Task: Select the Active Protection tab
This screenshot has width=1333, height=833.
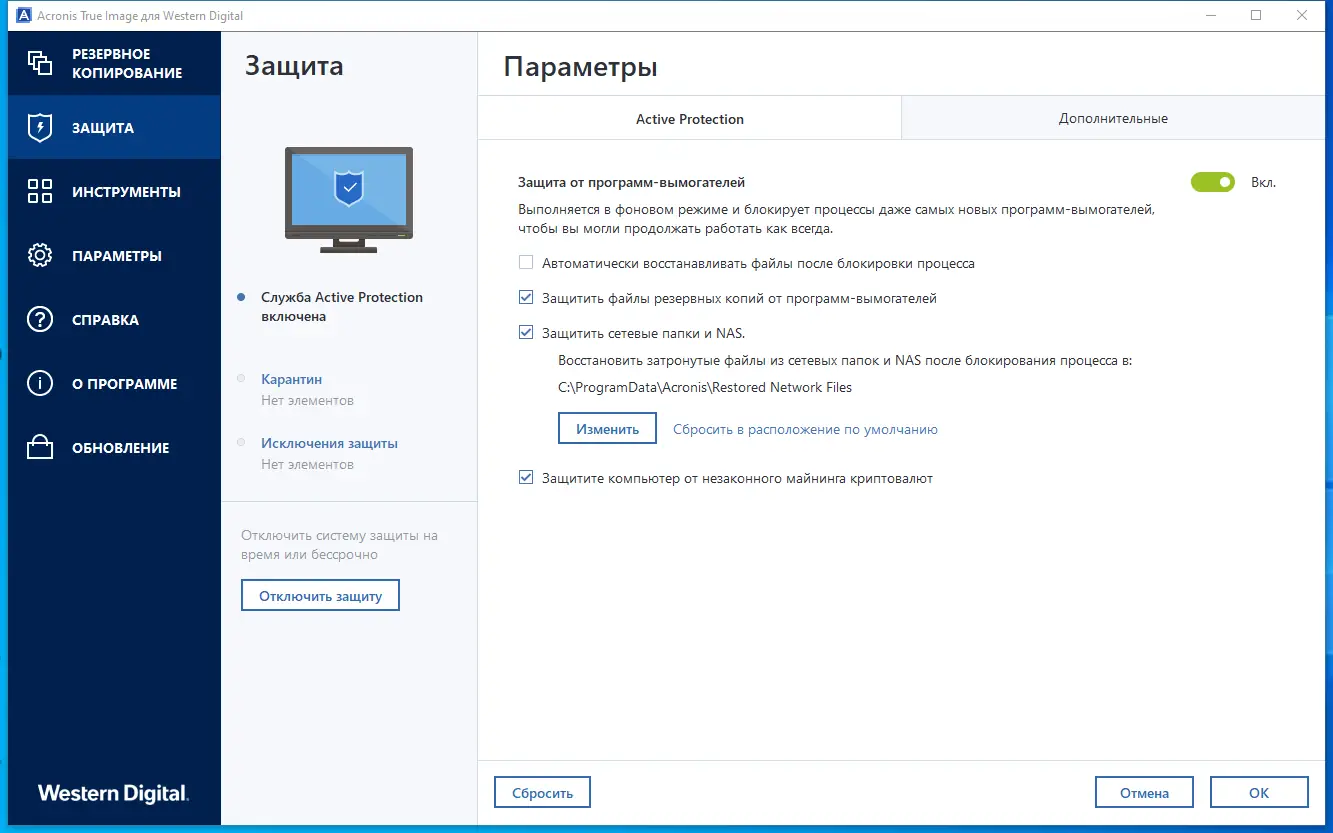Action: tap(689, 118)
